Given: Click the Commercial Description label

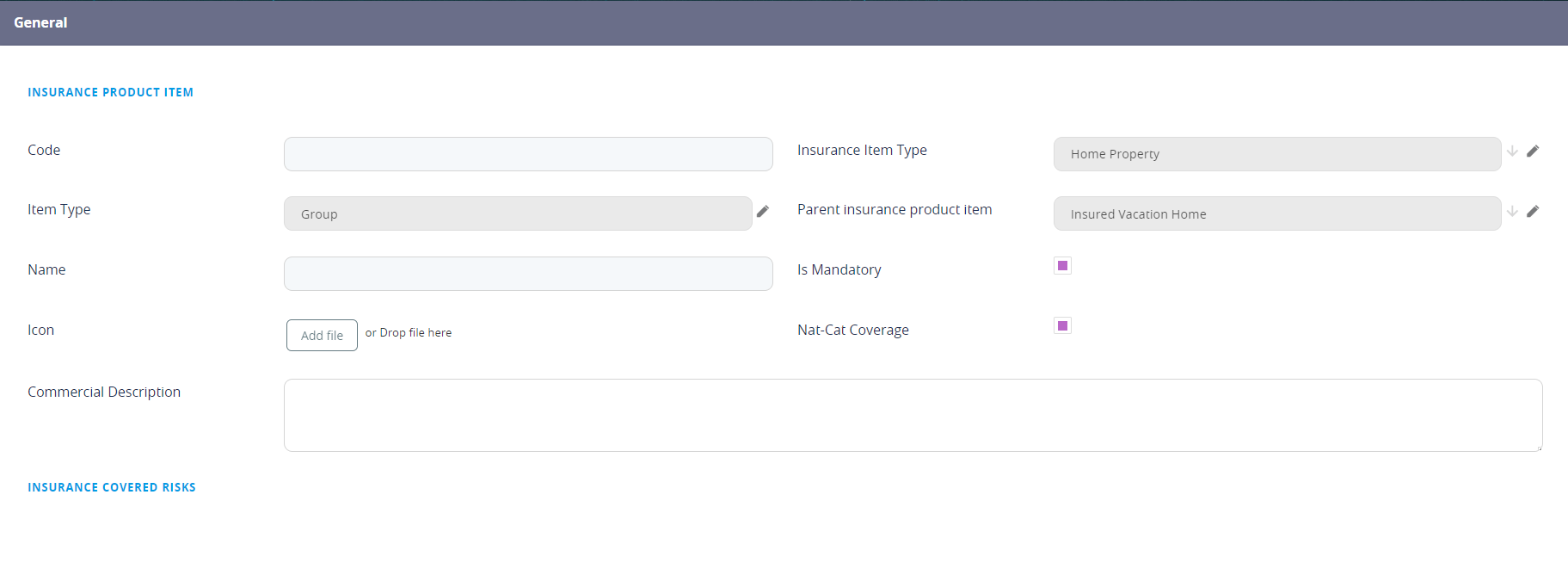Looking at the screenshot, I should [104, 393].
